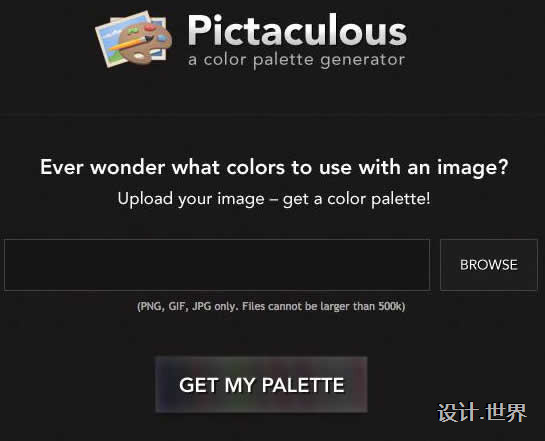Image resolution: width=545 pixels, height=441 pixels.
Task: Click the green paint dab on palette logo
Action: coord(133,31)
